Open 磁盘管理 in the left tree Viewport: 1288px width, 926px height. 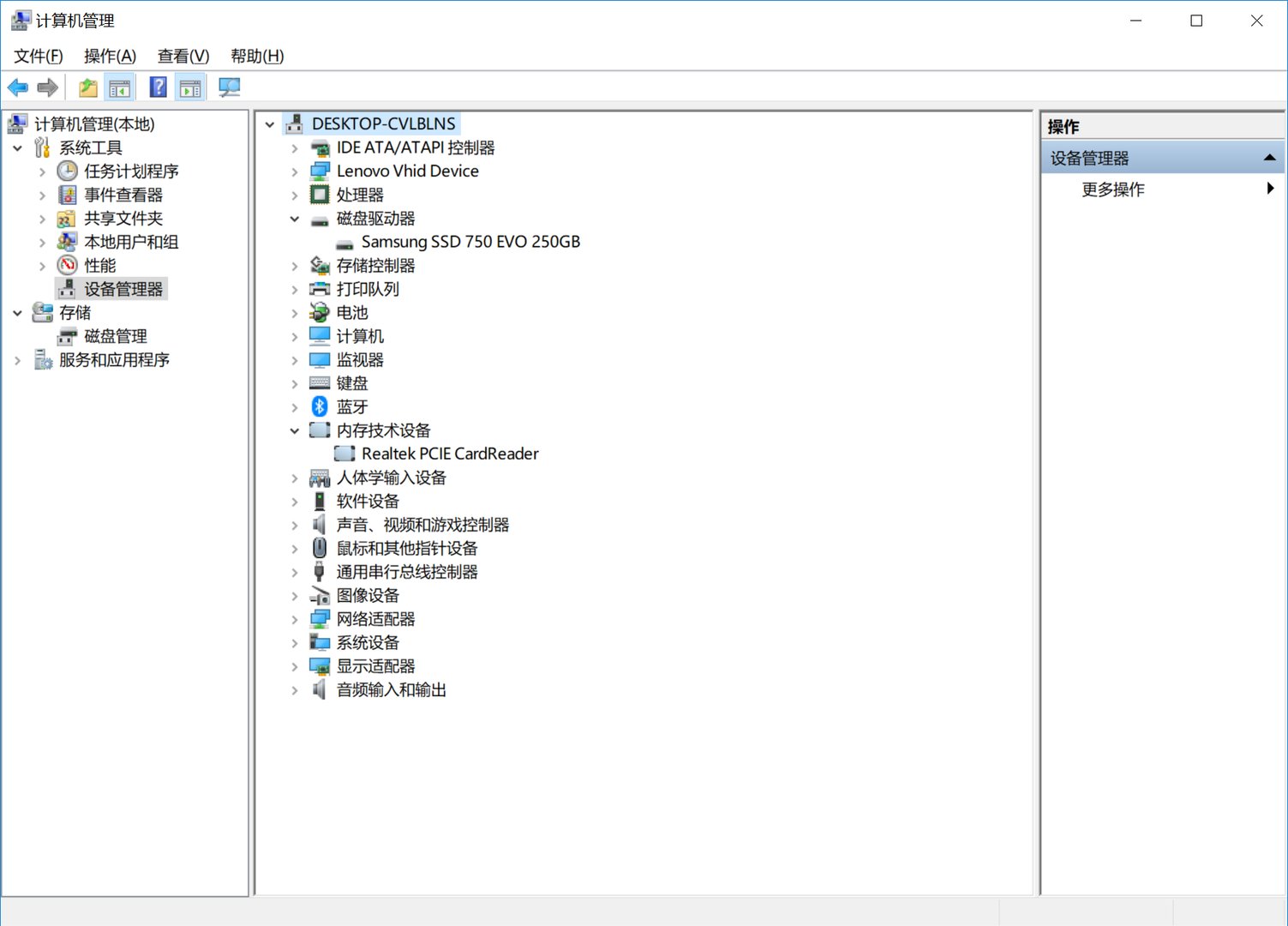[x=115, y=337]
